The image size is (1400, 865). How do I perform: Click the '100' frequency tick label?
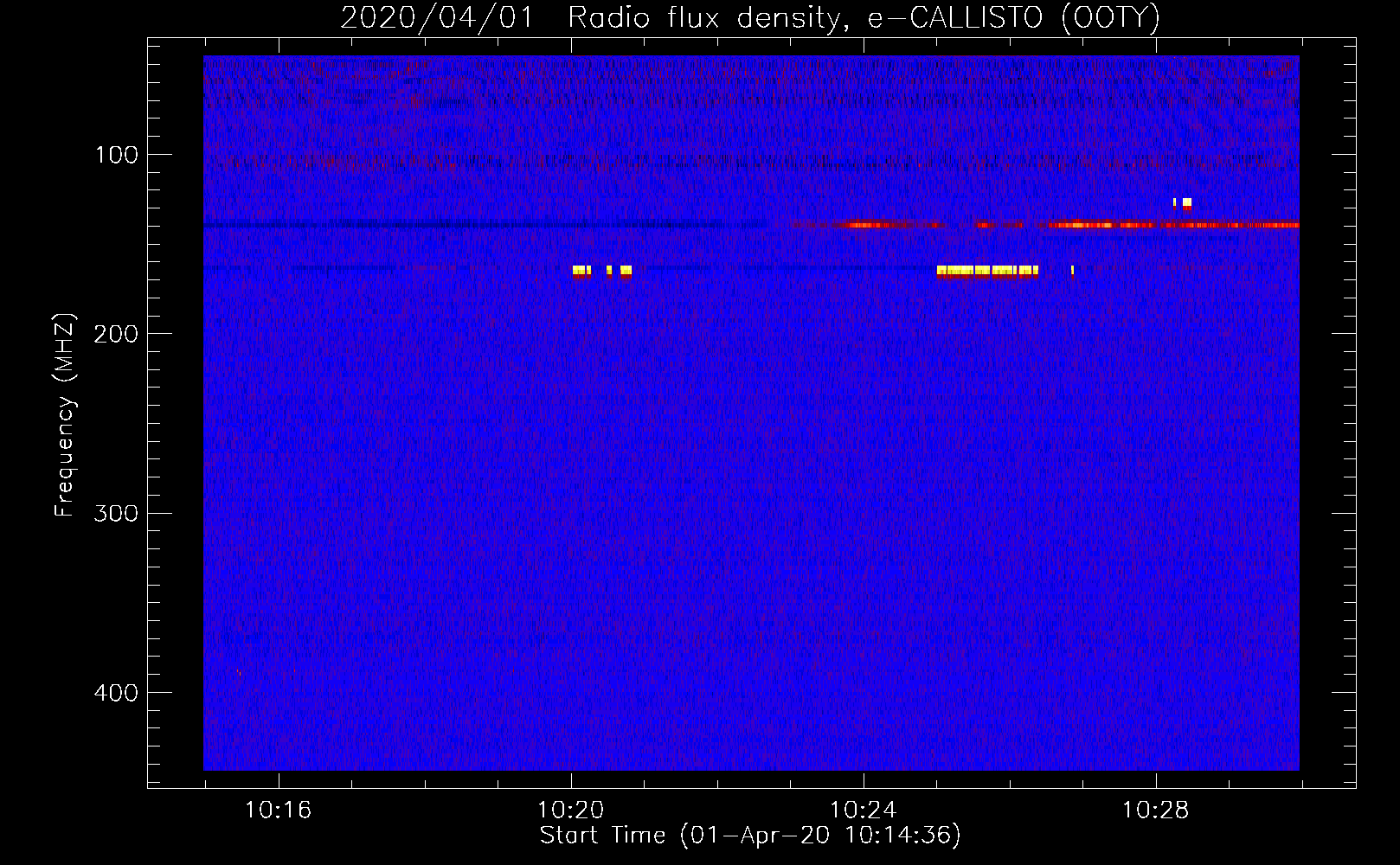(117, 155)
